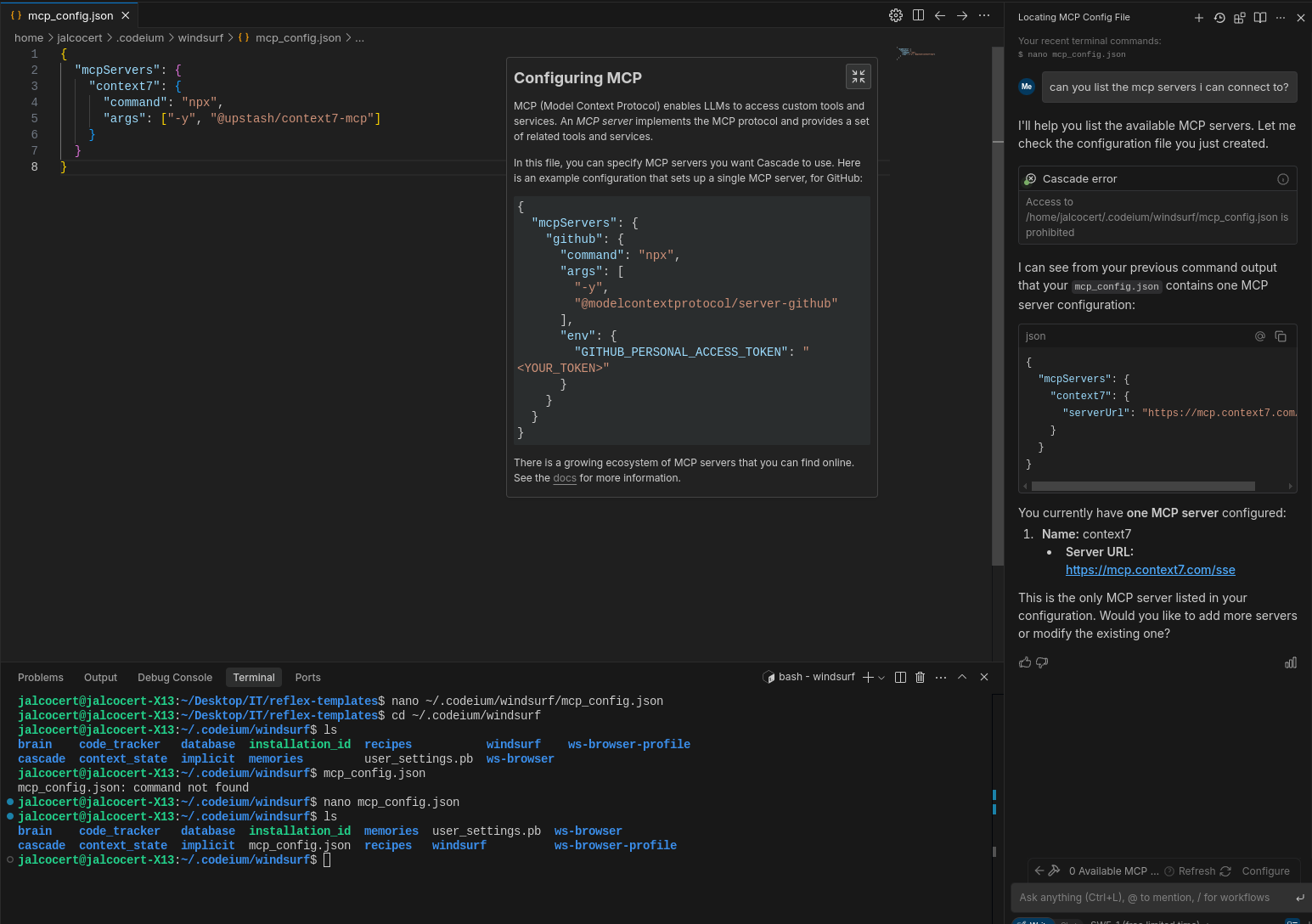Open response stats bar chart icon
The width and height of the screenshot is (1312, 924).
1291,662
